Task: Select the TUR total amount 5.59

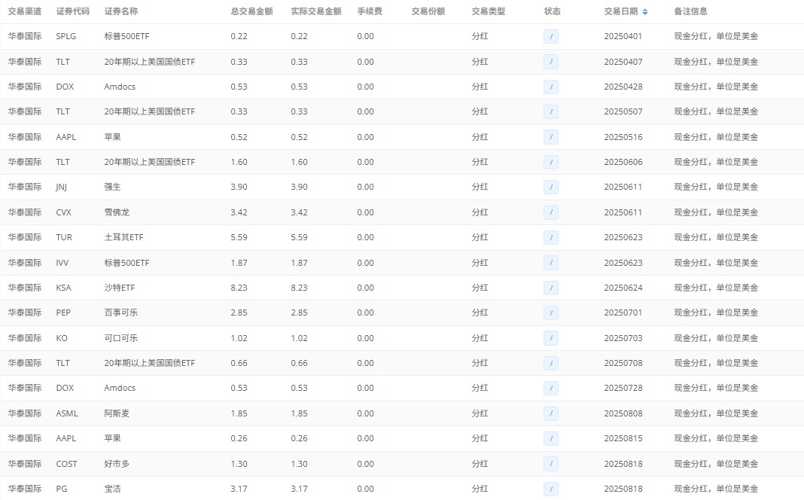Action: tap(239, 237)
